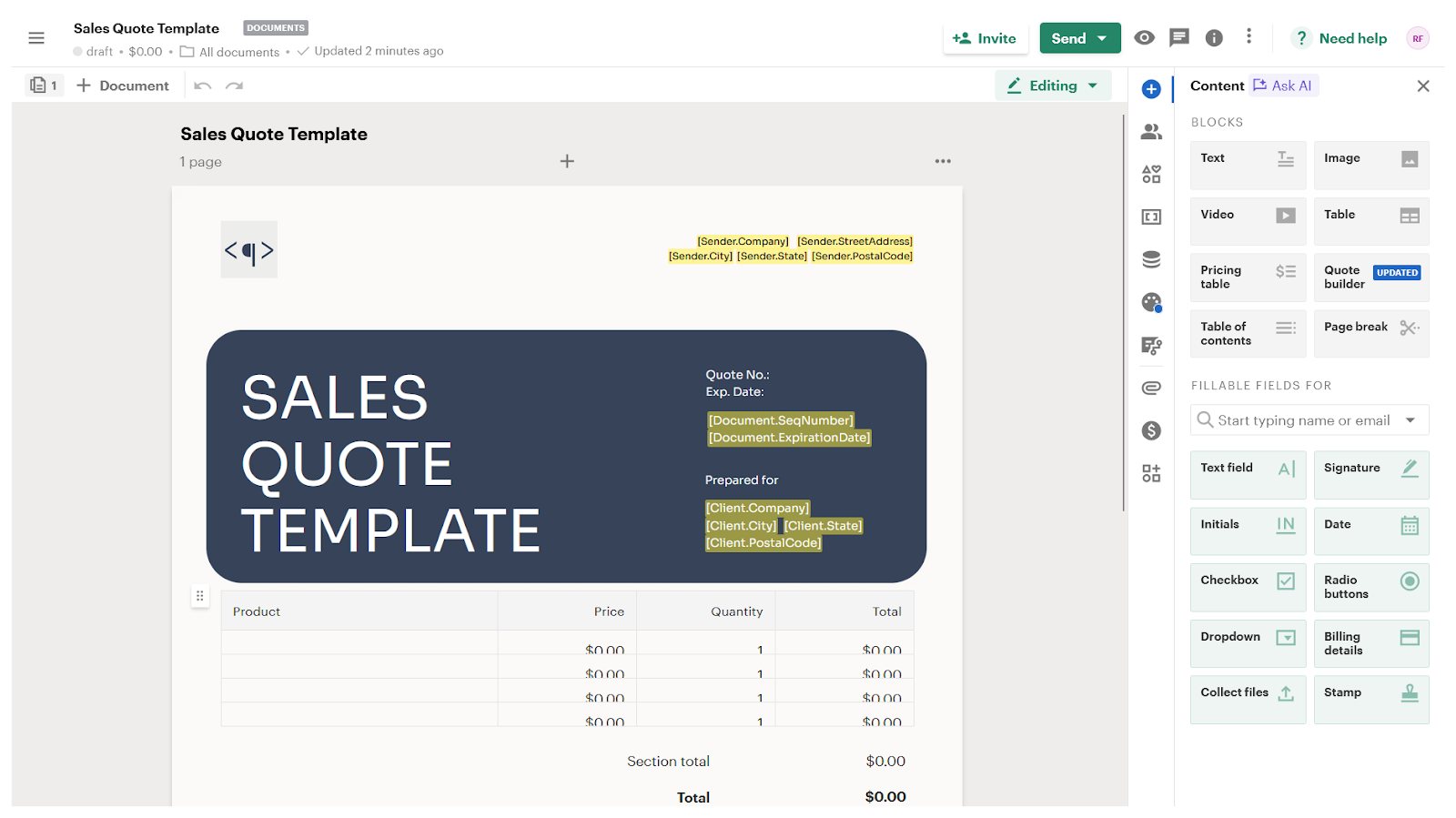The width and height of the screenshot is (1456, 818).
Task: Click the DOCUMENTS tag label
Action: click(x=276, y=28)
